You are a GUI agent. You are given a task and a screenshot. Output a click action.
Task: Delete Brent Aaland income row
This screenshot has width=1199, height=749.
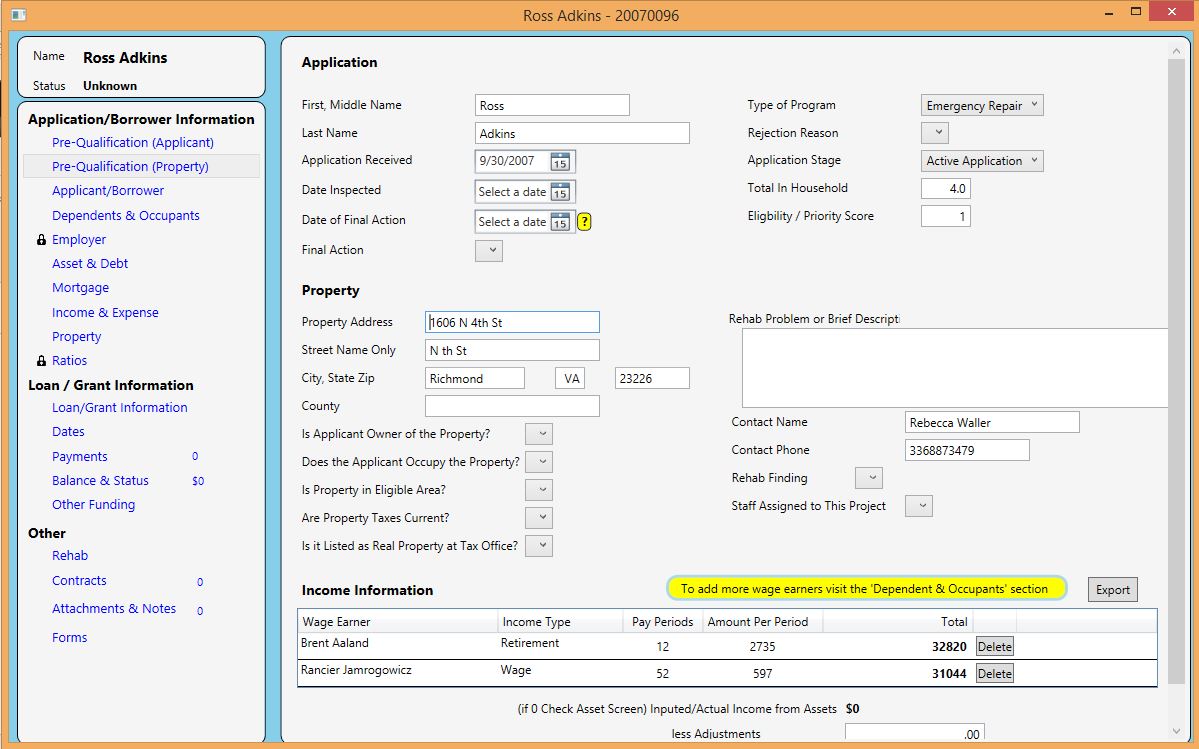pyautogui.click(x=994, y=647)
